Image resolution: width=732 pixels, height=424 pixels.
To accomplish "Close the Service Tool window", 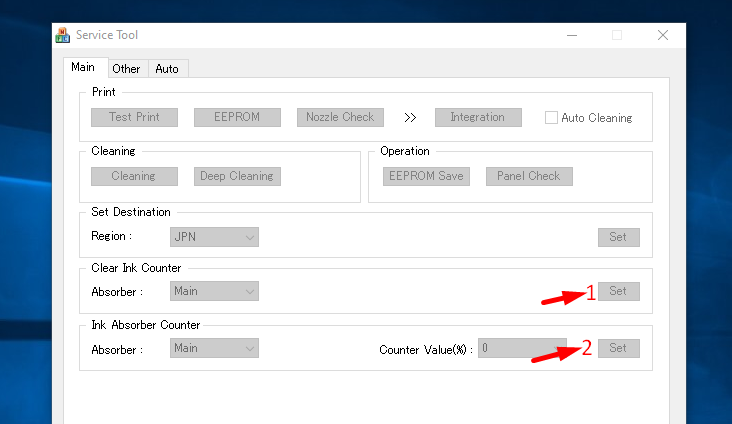I will tap(662, 35).
